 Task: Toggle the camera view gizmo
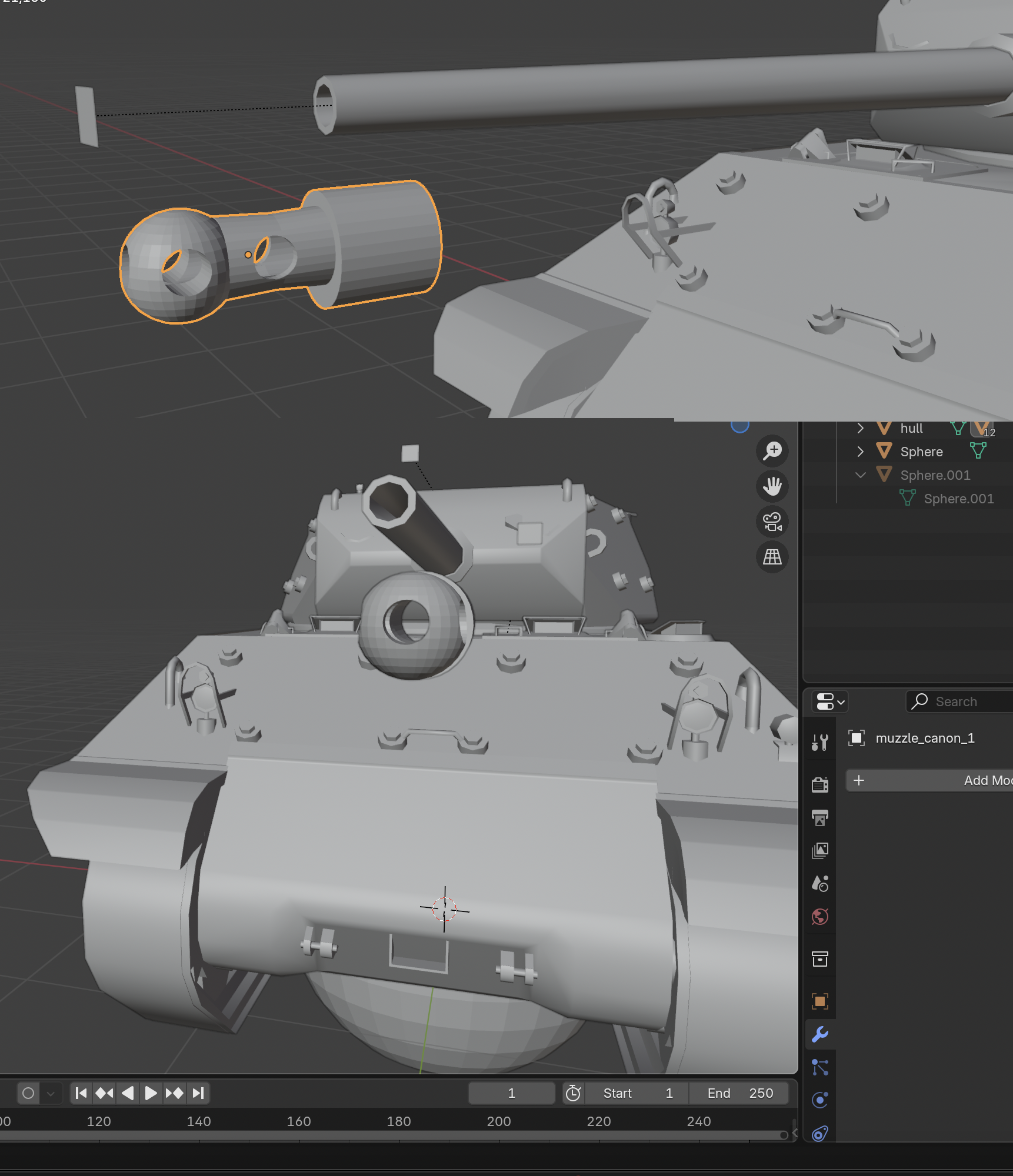click(x=771, y=522)
